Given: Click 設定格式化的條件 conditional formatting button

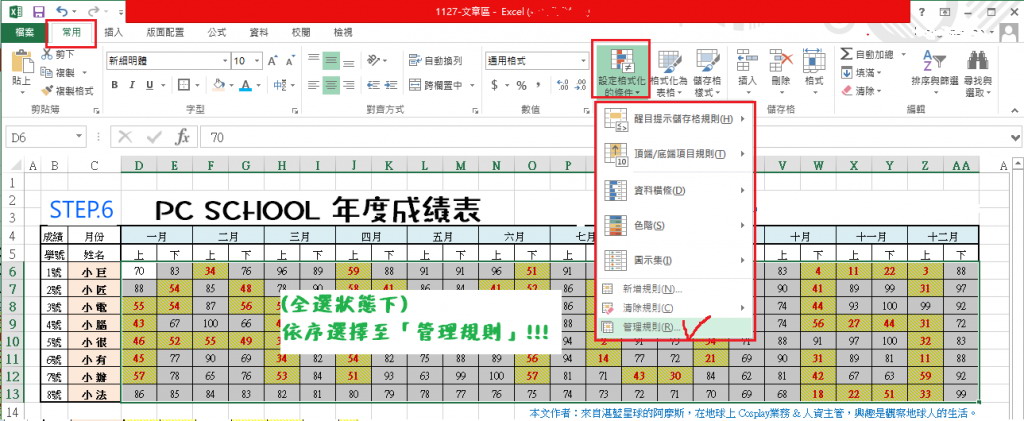Looking at the screenshot, I should [x=620, y=69].
